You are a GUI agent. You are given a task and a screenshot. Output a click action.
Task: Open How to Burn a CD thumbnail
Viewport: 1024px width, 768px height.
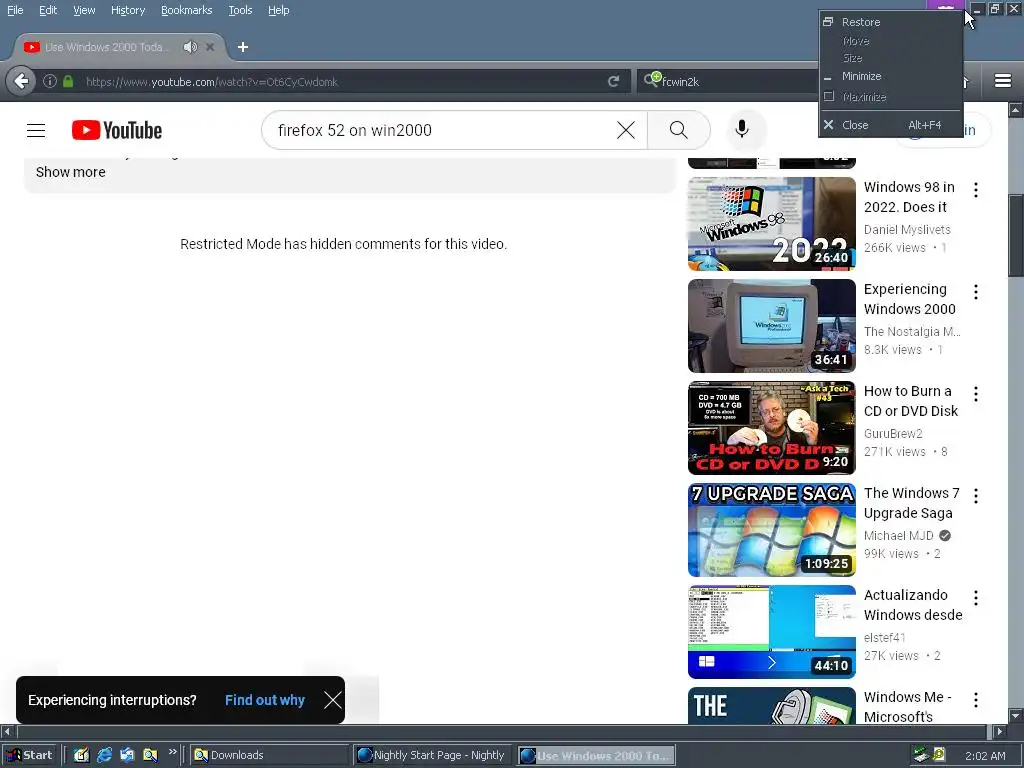pyautogui.click(x=771, y=427)
